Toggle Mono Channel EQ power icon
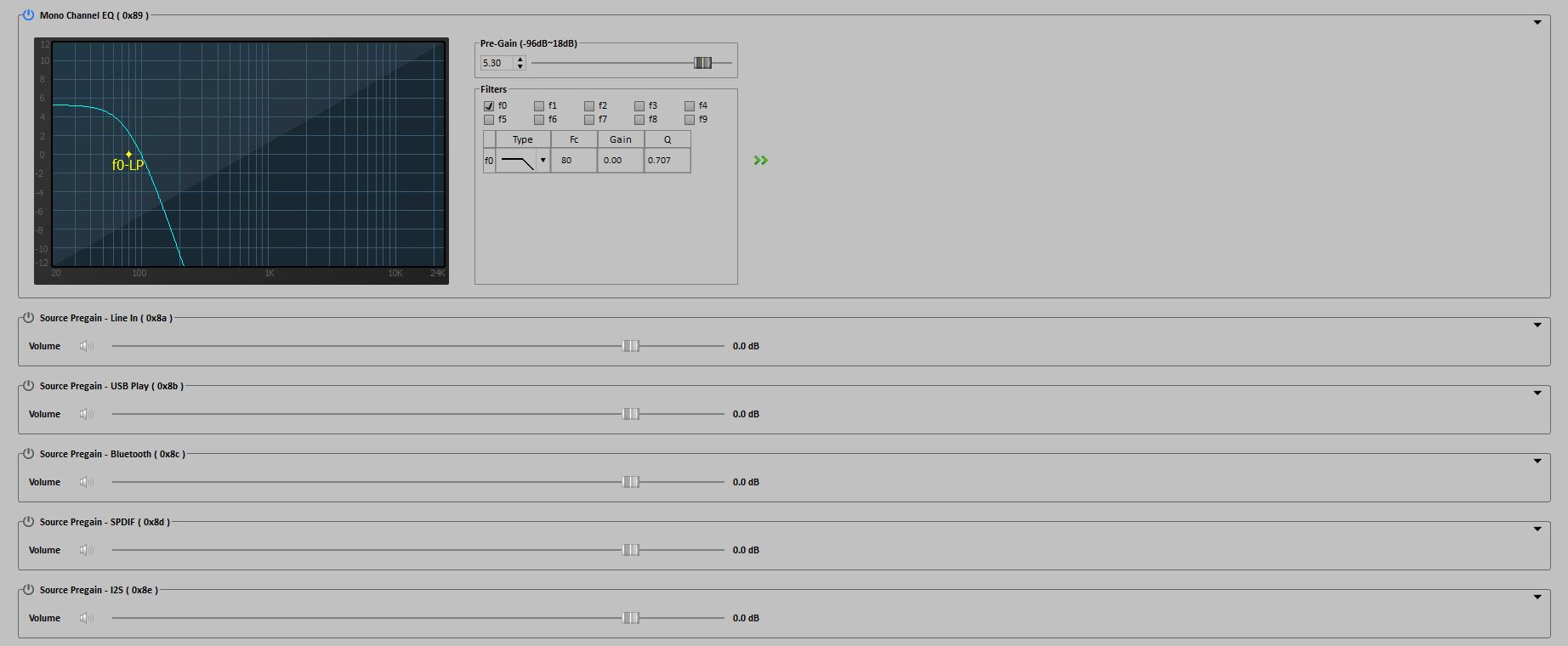The height and width of the screenshot is (646, 1568). click(28, 15)
